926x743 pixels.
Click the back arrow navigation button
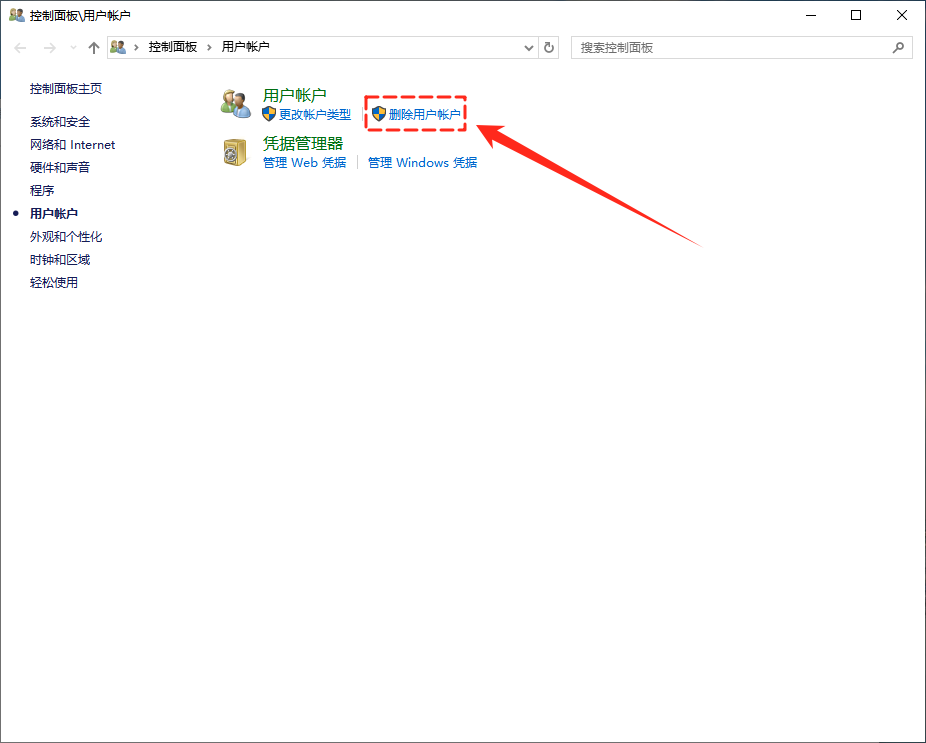(20, 48)
